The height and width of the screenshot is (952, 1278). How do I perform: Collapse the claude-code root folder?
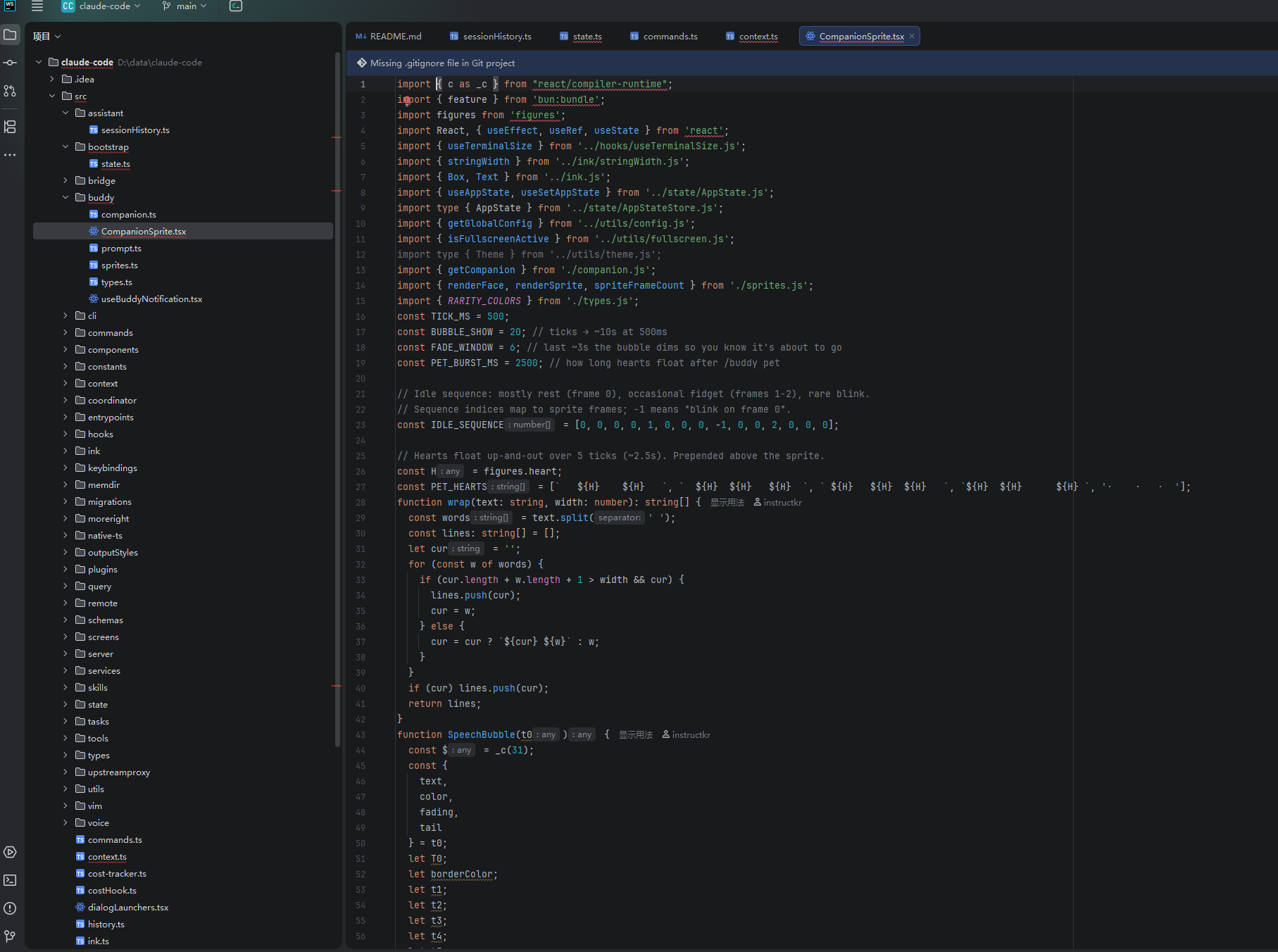coord(39,62)
